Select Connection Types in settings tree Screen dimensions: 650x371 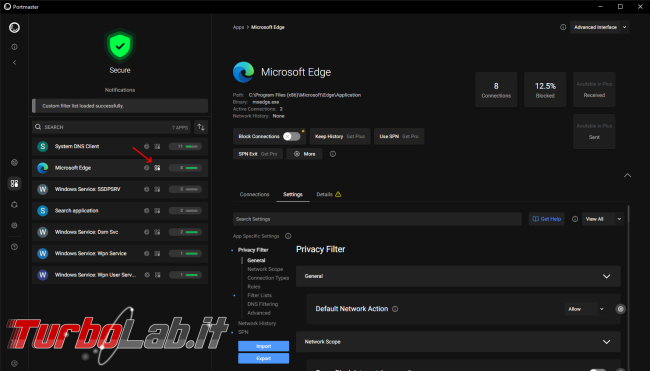tap(268, 278)
